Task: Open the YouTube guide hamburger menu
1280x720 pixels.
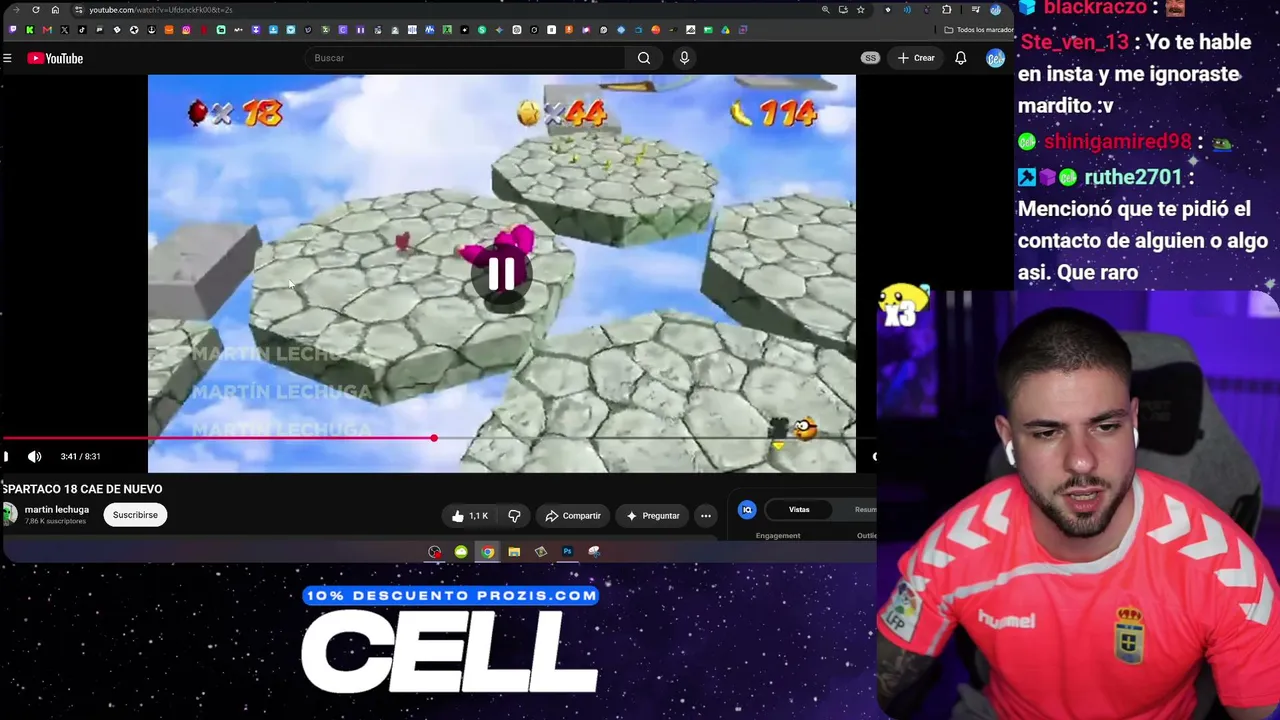Action: point(7,59)
